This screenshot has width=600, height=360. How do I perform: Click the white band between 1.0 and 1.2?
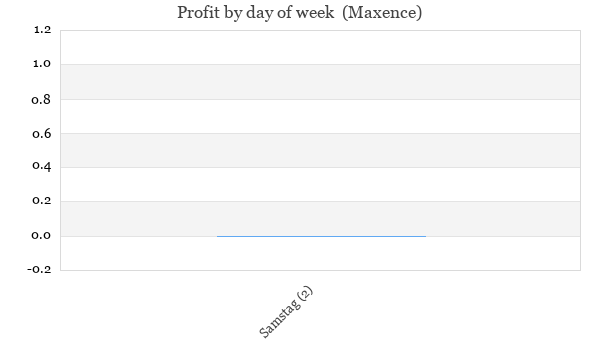pyautogui.click(x=321, y=47)
